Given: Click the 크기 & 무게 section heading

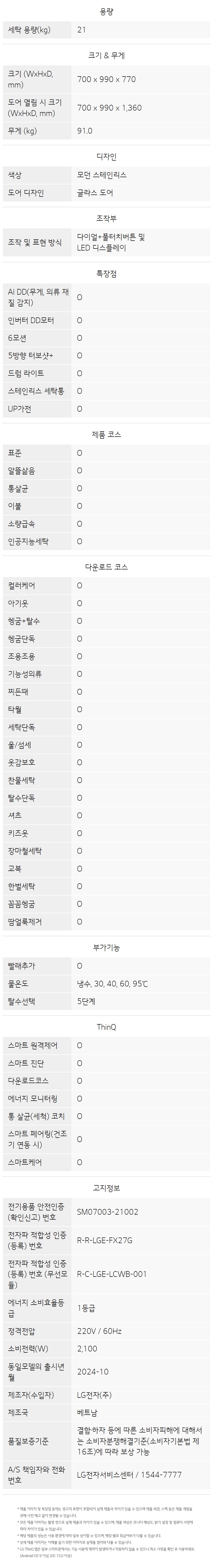Looking at the screenshot, I should 106,56.
